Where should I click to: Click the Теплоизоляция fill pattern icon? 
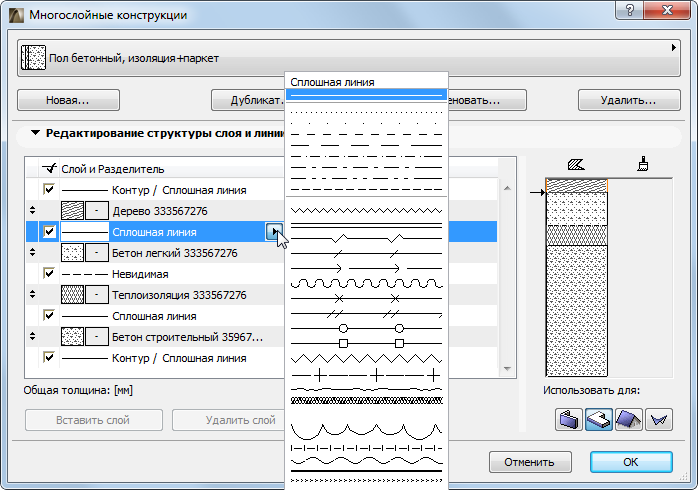(x=72, y=295)
